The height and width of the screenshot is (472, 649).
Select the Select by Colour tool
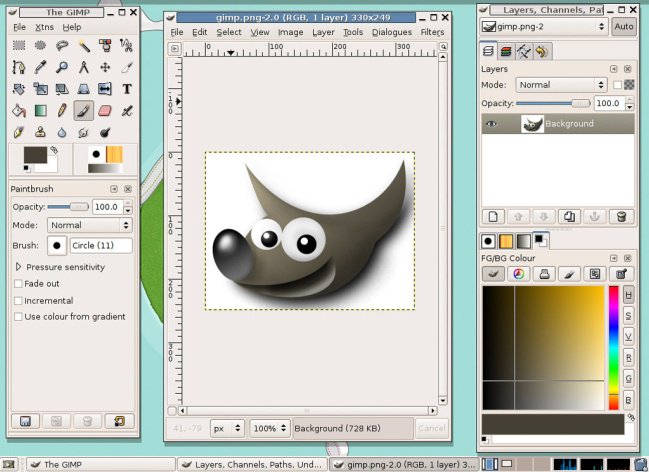105,45
